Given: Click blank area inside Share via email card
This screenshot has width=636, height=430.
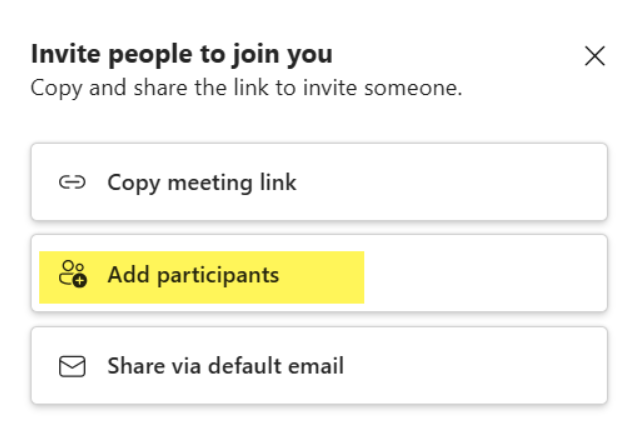Looking at the screenshot, I should (480, 366).
